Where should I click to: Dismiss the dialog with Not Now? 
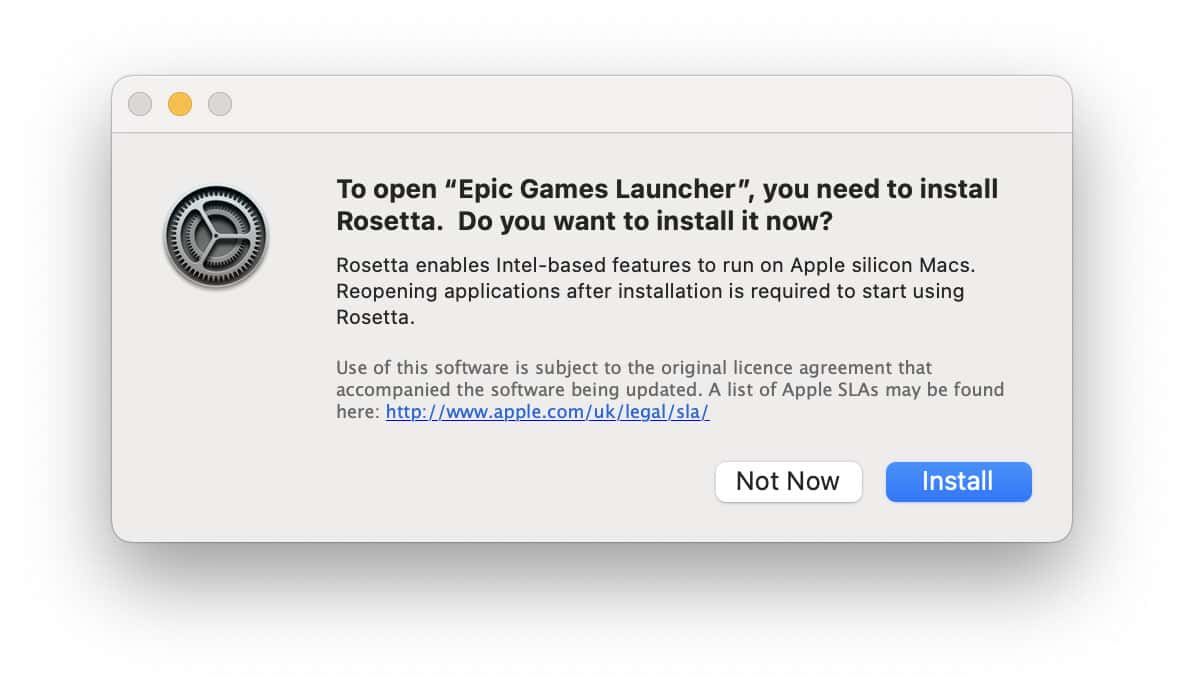coord(788,482)
